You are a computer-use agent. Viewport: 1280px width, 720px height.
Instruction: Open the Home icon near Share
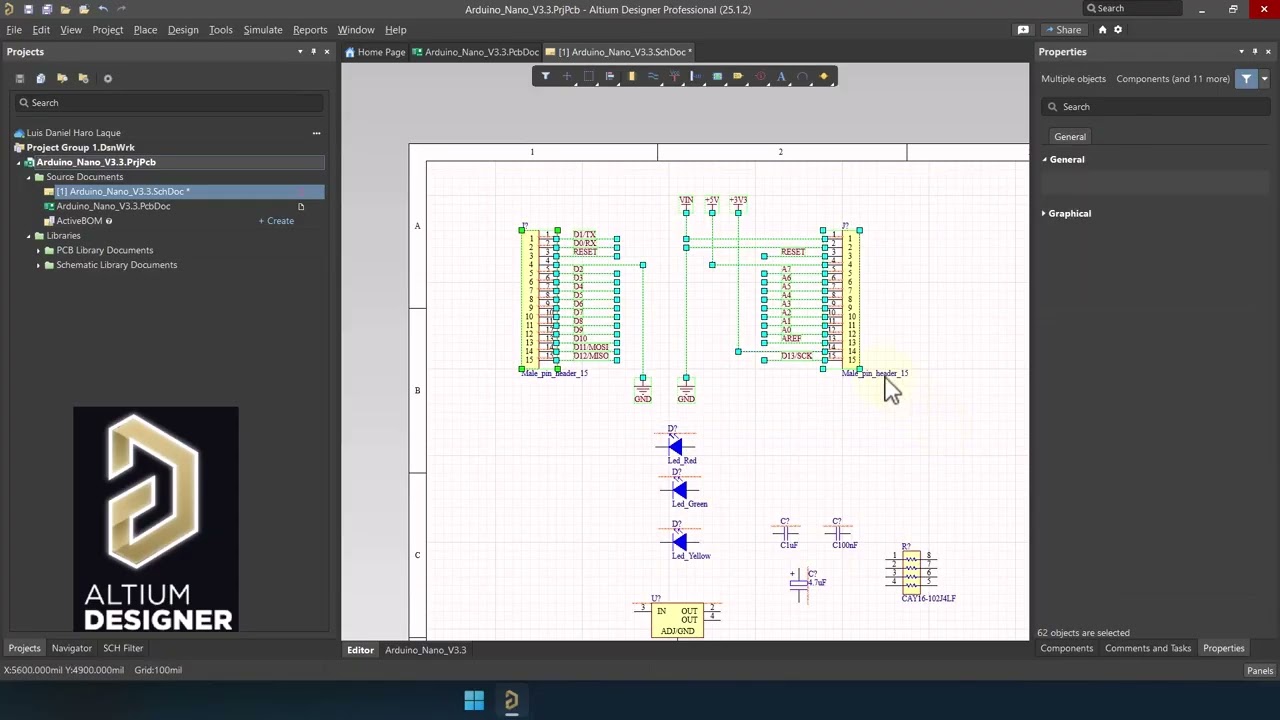coord(1102,30)
